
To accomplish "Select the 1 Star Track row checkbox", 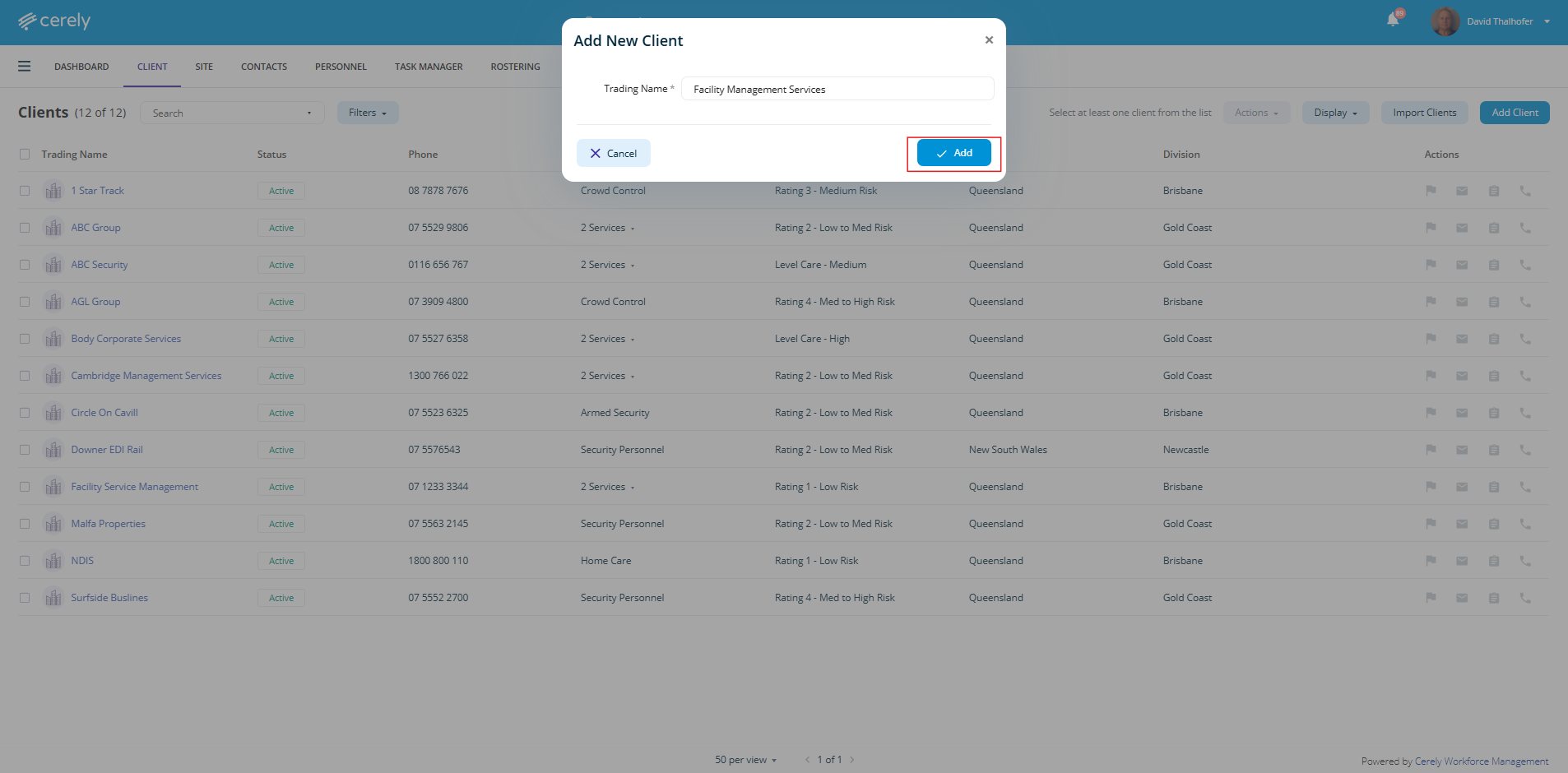I will coord(25,191).
